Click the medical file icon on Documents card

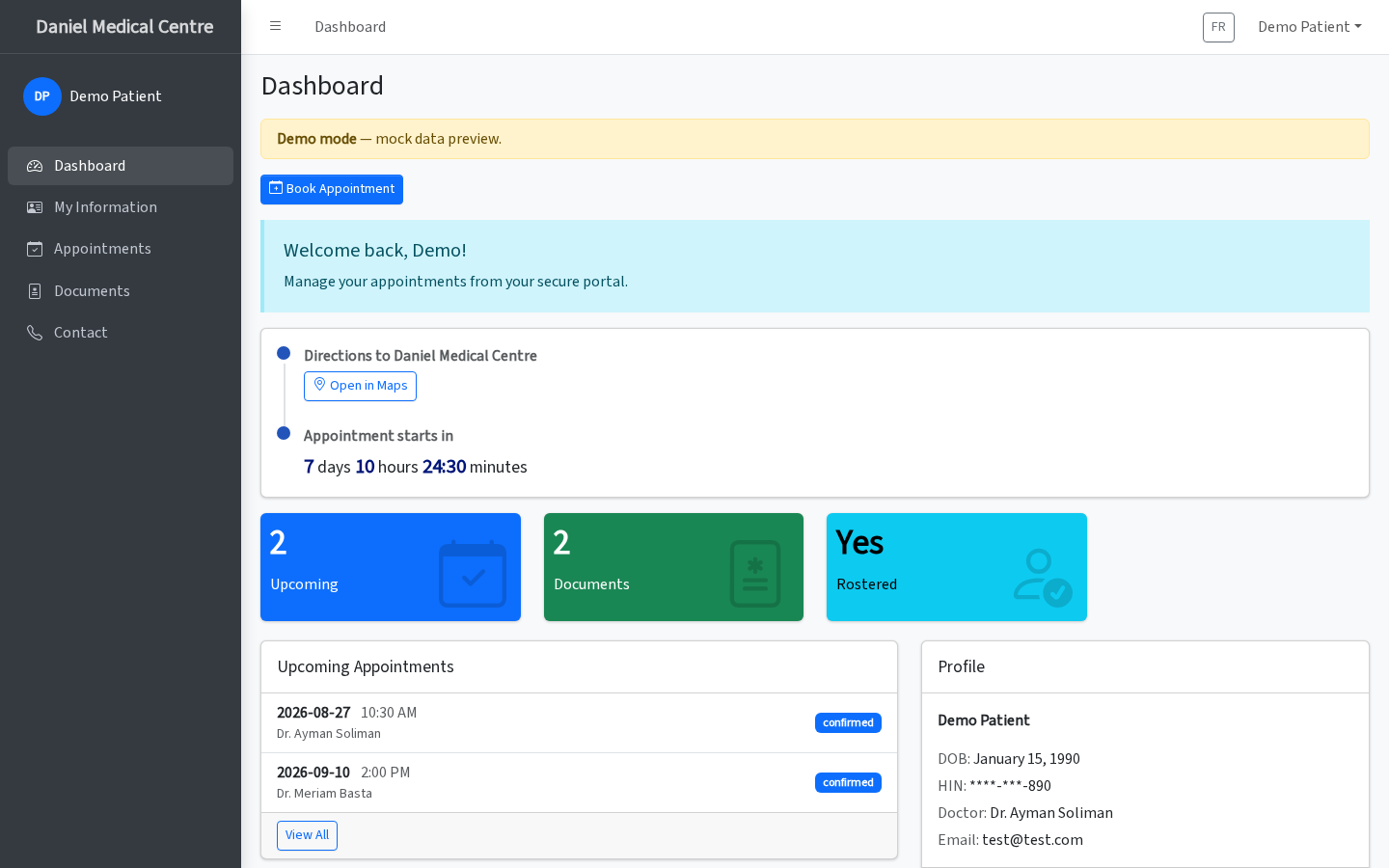755,574
